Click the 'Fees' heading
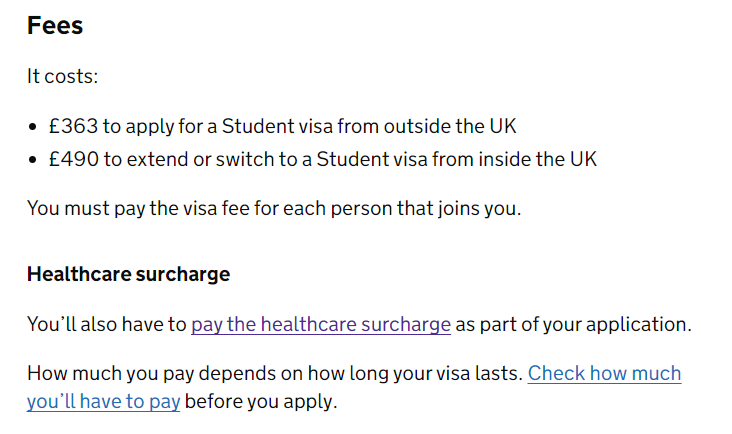 click(x=55, y=25)
